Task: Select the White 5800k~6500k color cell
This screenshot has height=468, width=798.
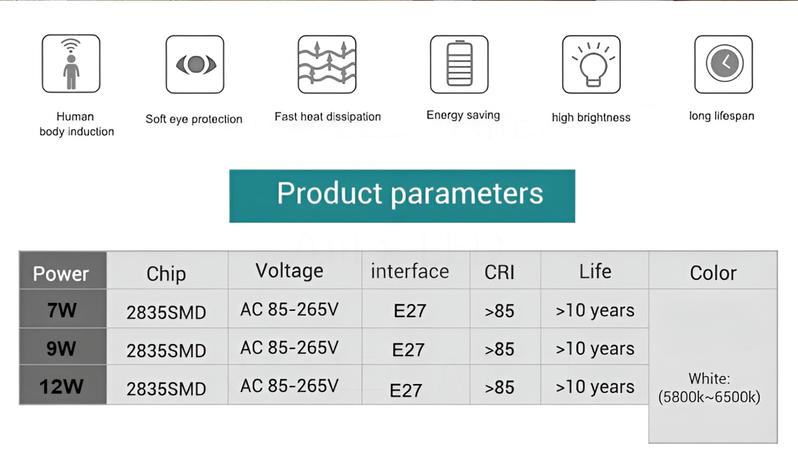Action: [713, 366]
